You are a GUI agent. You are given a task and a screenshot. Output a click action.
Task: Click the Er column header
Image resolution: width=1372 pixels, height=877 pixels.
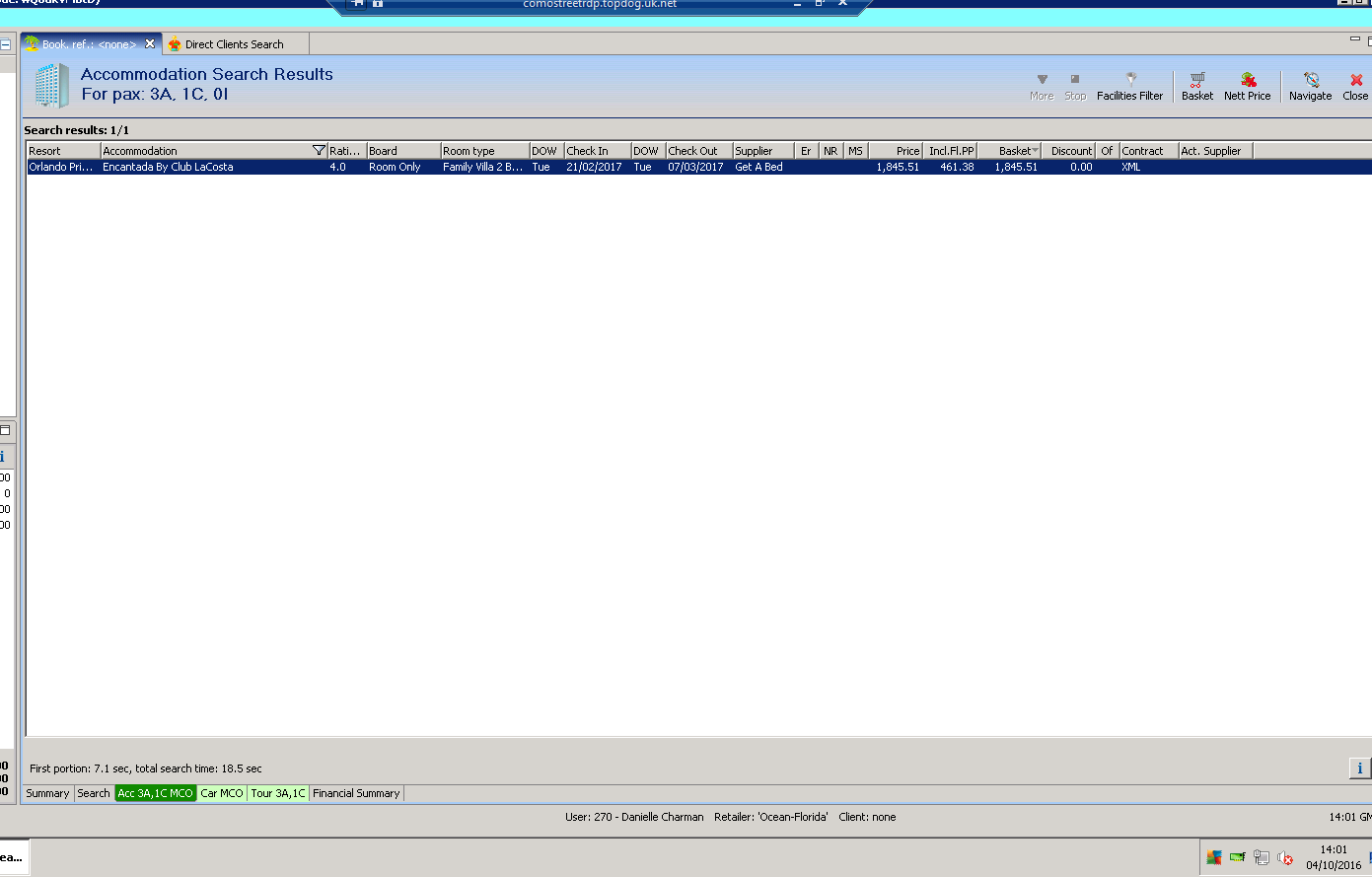coord(807,151)
